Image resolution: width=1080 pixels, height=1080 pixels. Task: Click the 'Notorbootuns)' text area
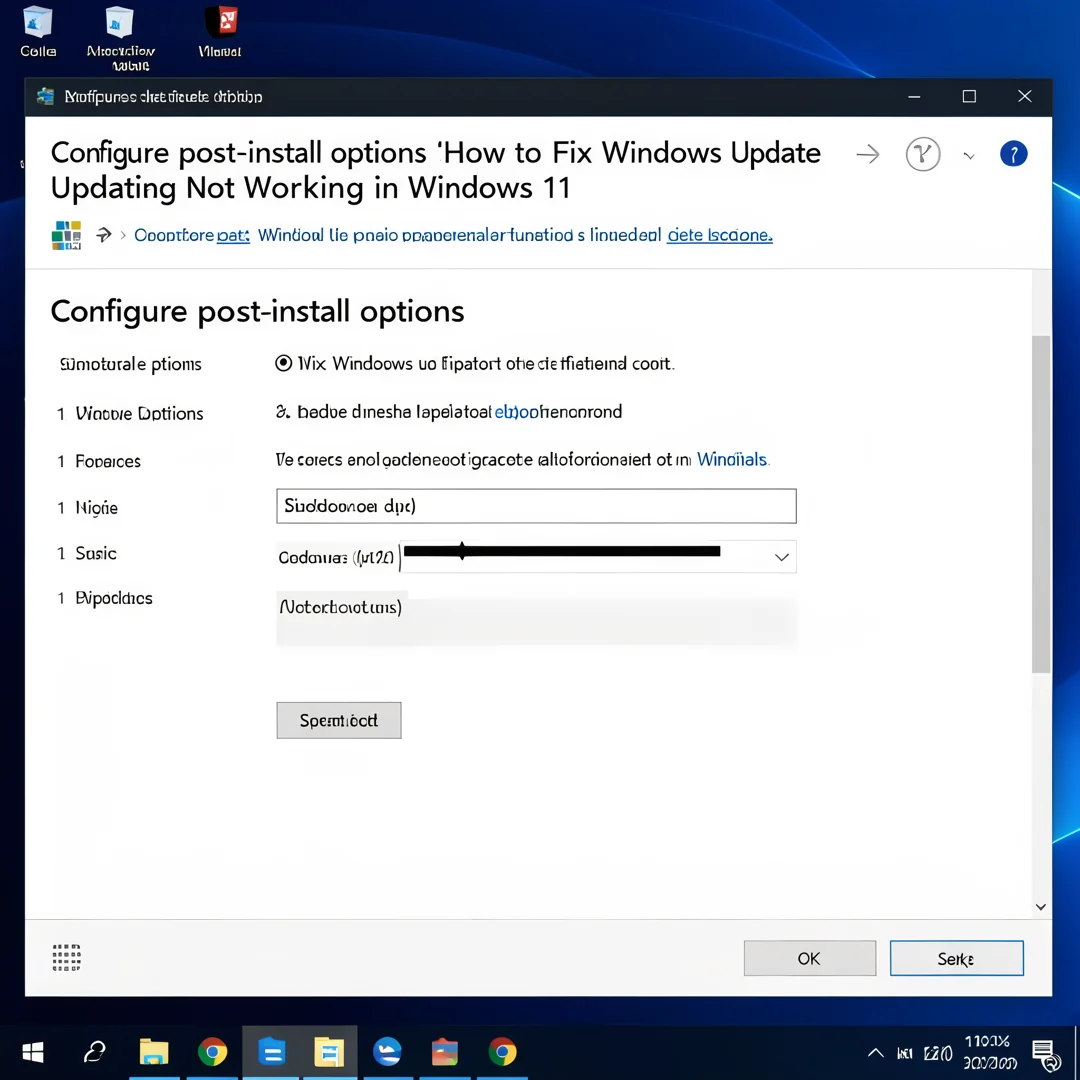coord(536,619)
